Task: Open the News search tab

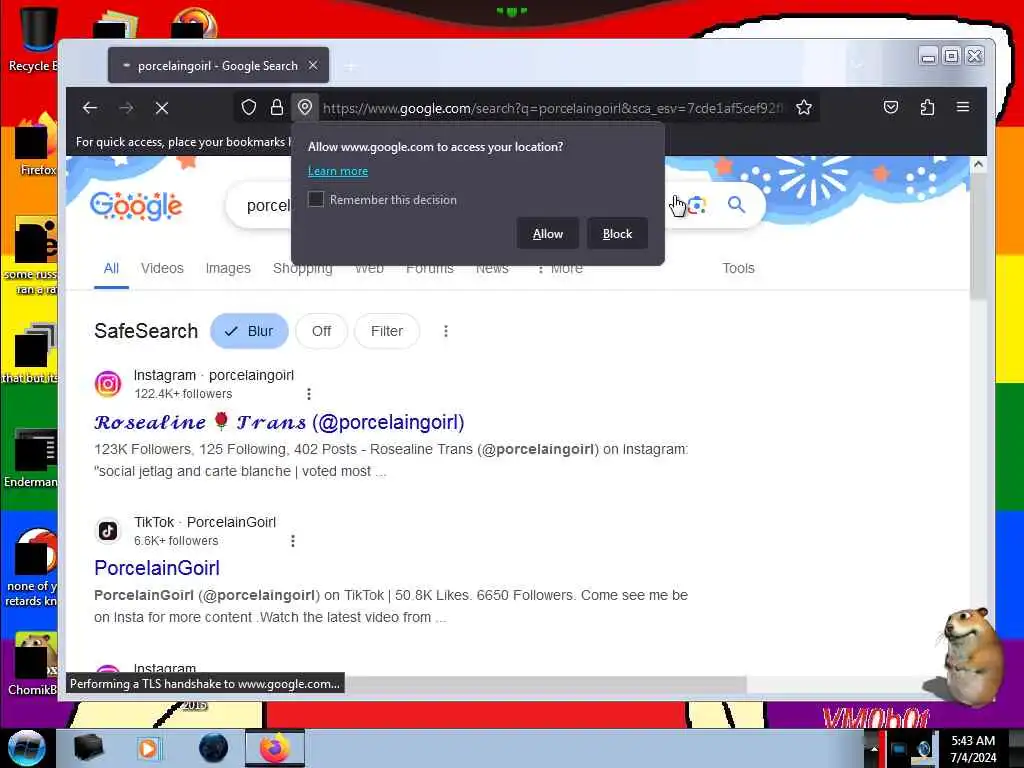Action: point(492,269)
